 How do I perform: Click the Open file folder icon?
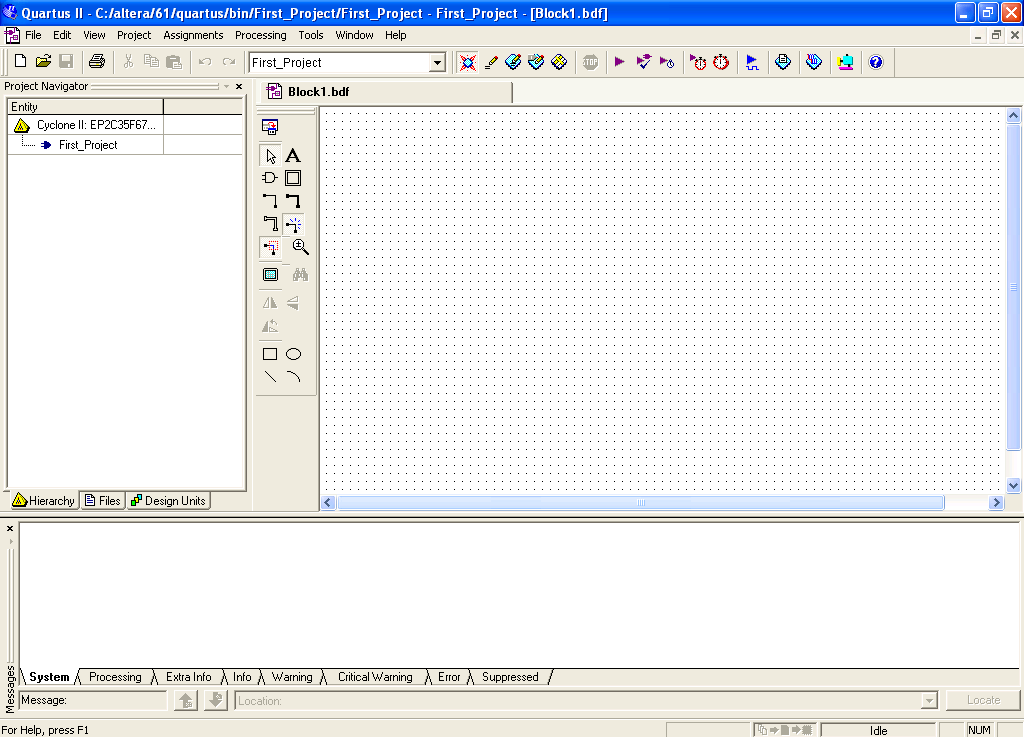43,61
